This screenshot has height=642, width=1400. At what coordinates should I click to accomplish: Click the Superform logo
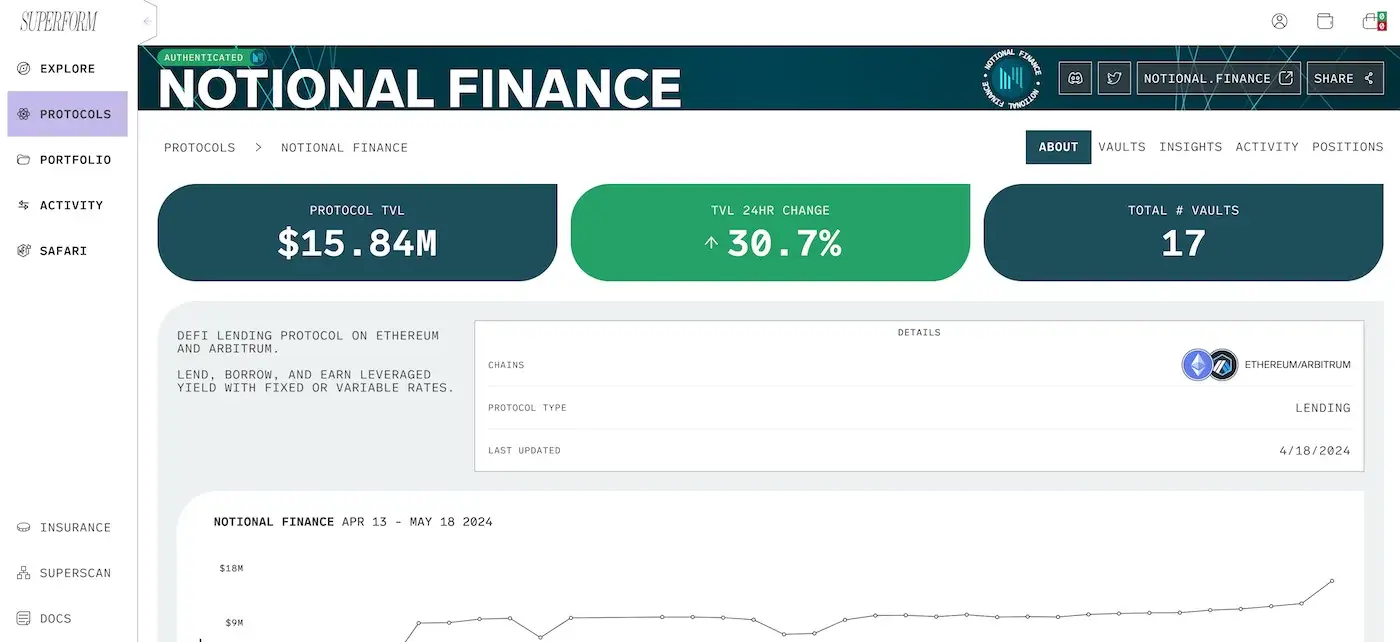point(59,21)
